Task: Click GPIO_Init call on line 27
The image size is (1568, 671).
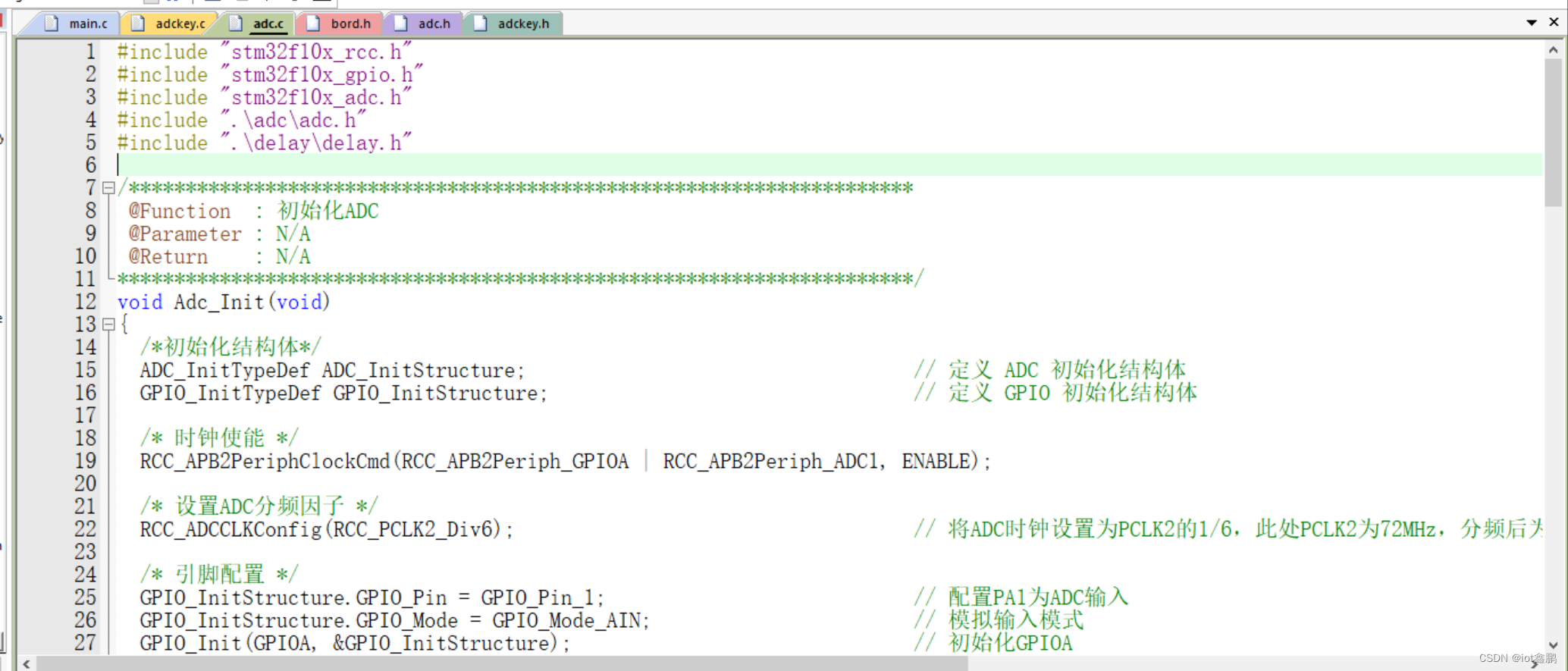Action: [190, 643]
